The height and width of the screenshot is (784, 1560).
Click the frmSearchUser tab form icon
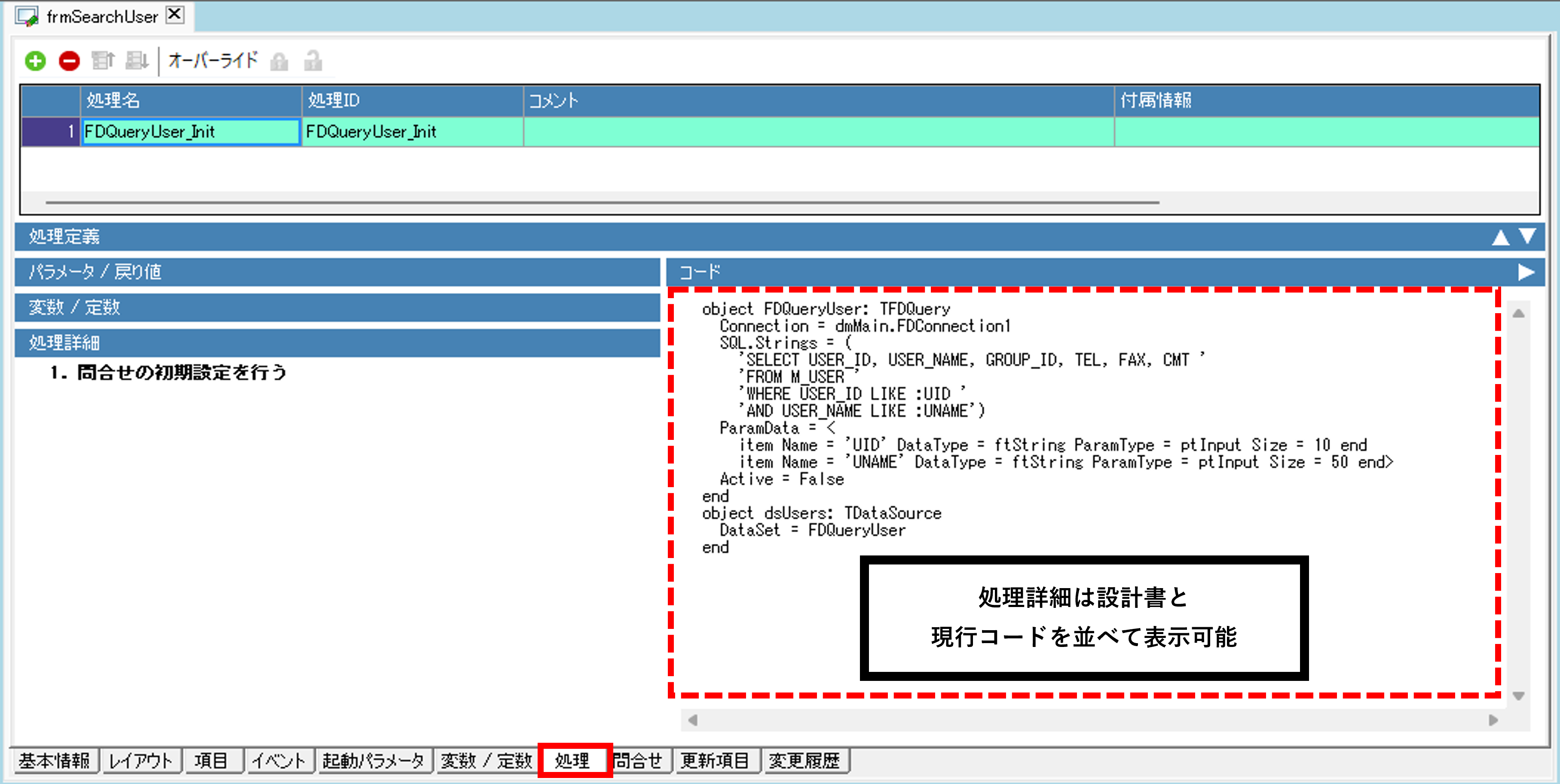click(27, 16)
